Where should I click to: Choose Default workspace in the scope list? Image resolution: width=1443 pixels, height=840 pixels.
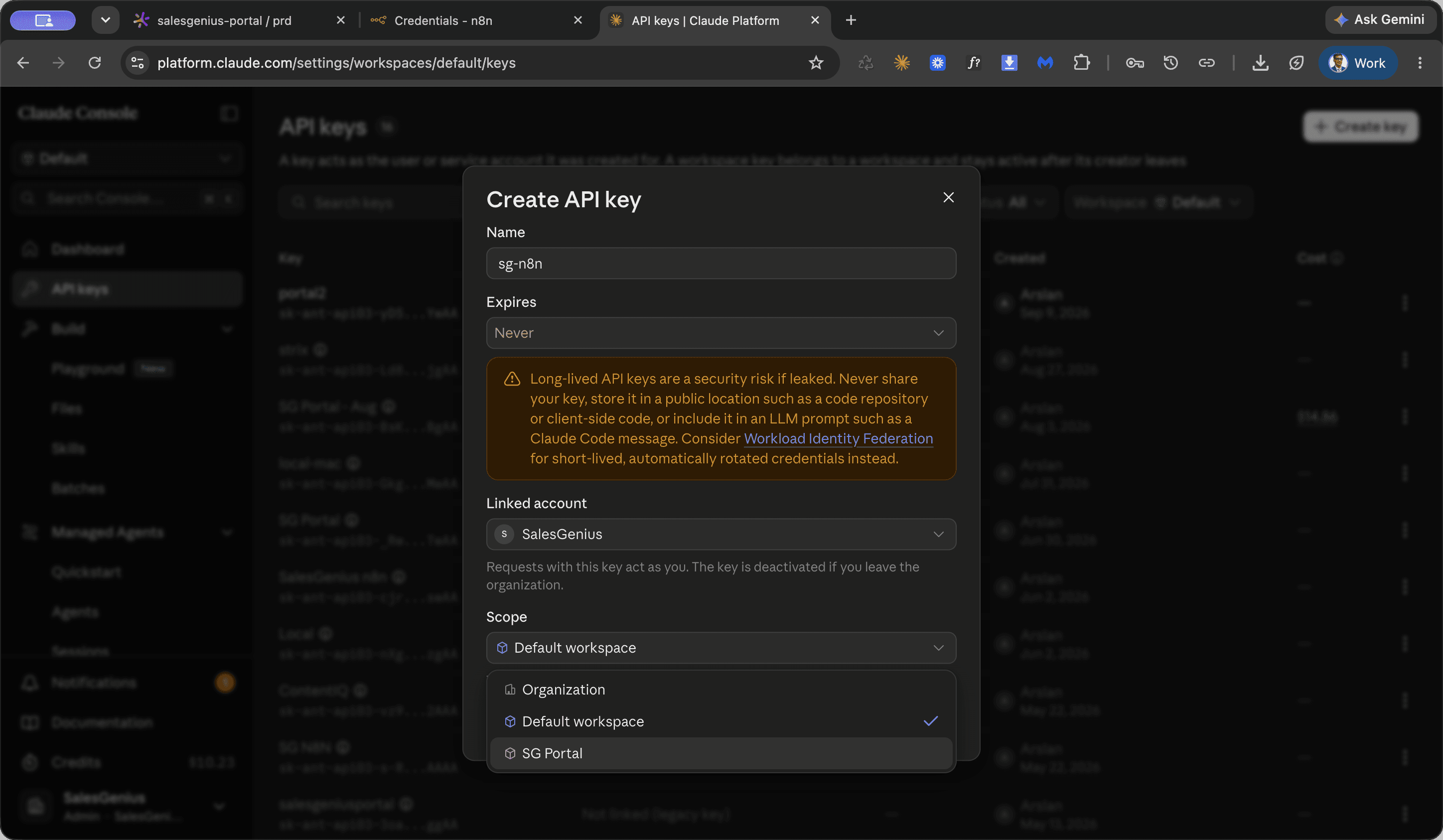point(721,721)
